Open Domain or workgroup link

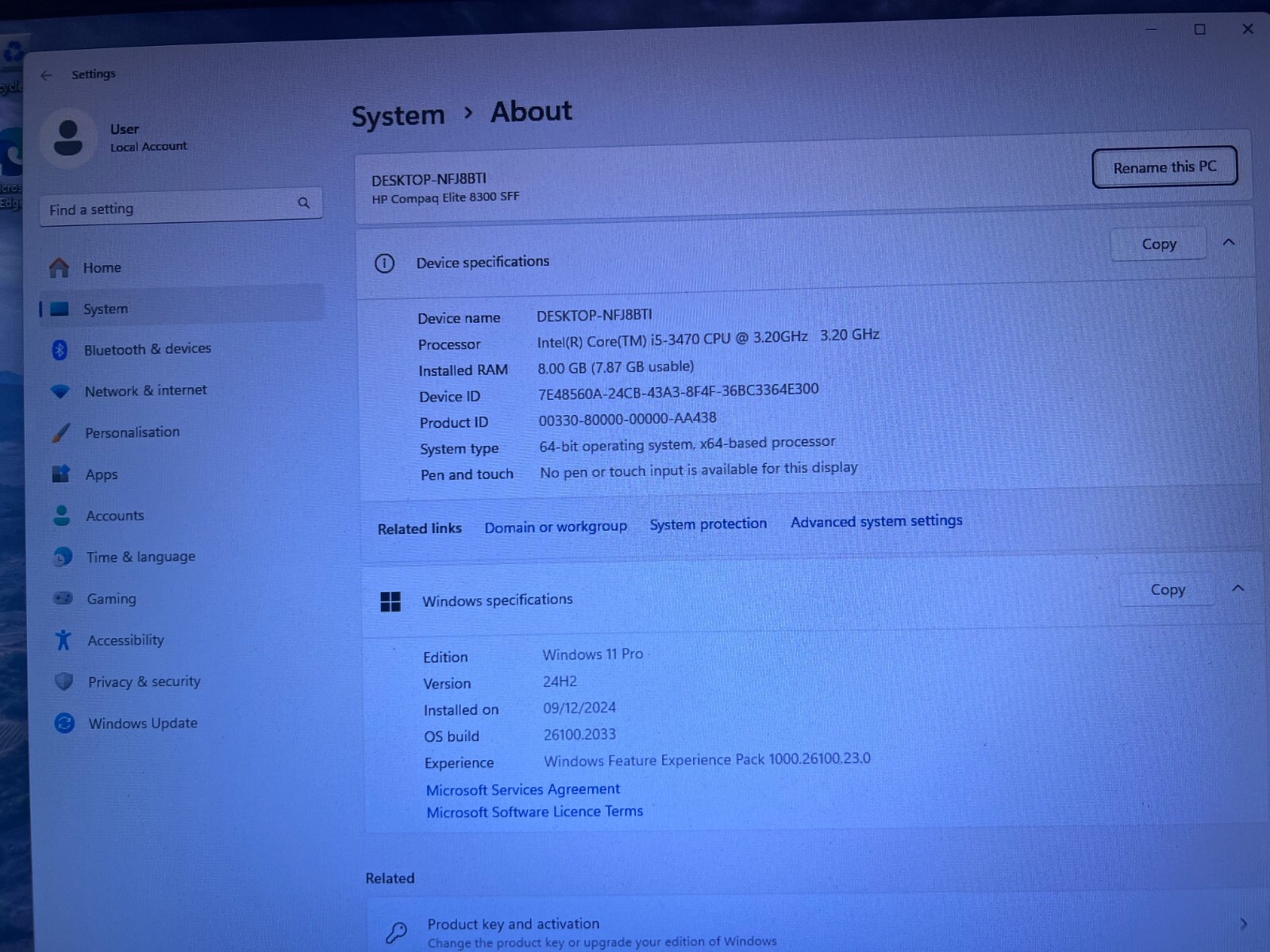(x=556, y=527)
